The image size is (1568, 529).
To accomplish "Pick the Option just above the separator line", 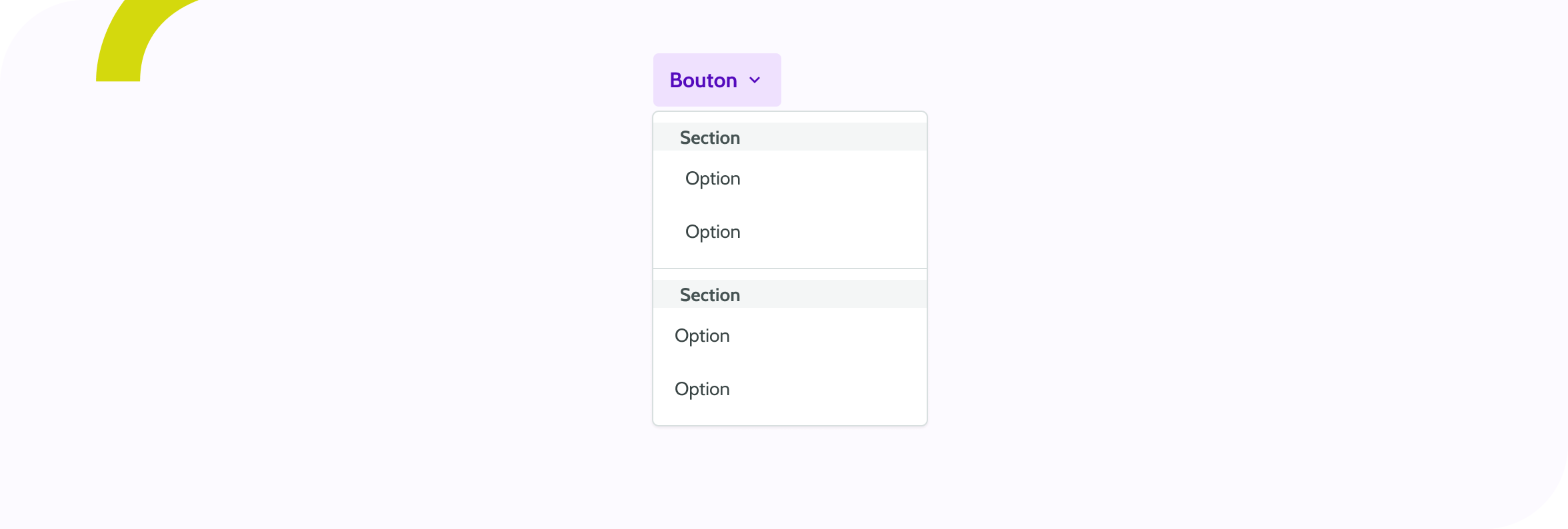I will pos(713,232).
